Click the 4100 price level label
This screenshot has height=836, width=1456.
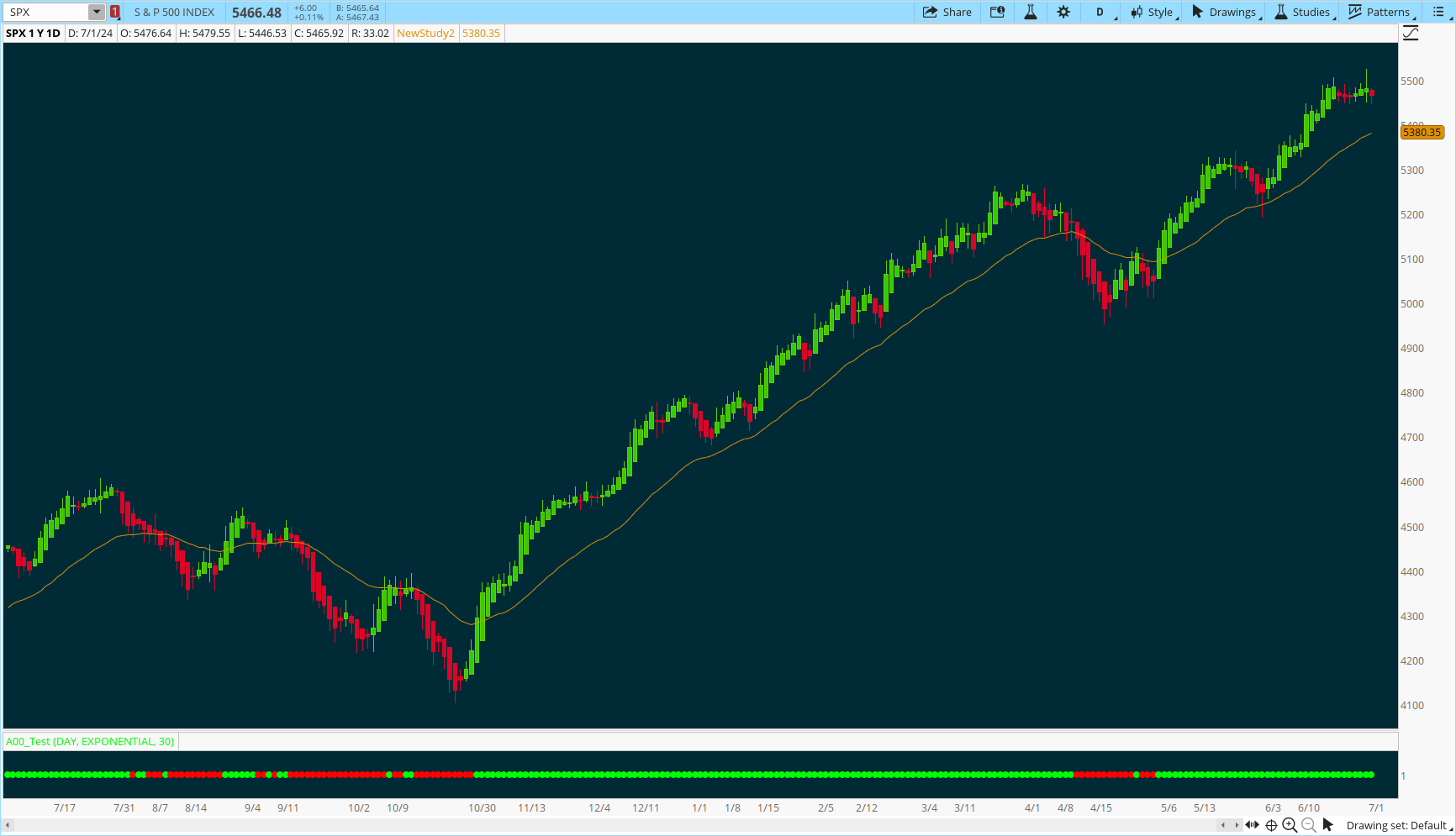pyautogui.click(x=1412, y=706)
